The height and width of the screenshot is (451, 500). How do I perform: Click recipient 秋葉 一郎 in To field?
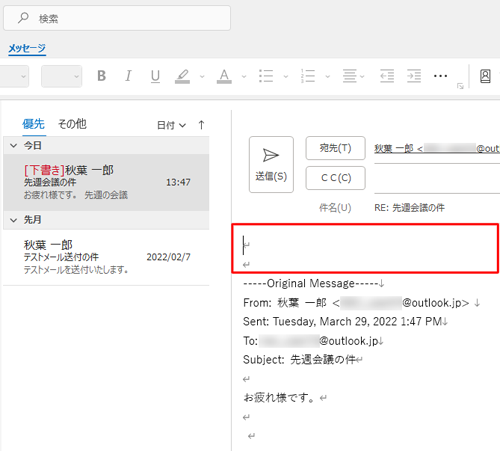coord(437,148)
